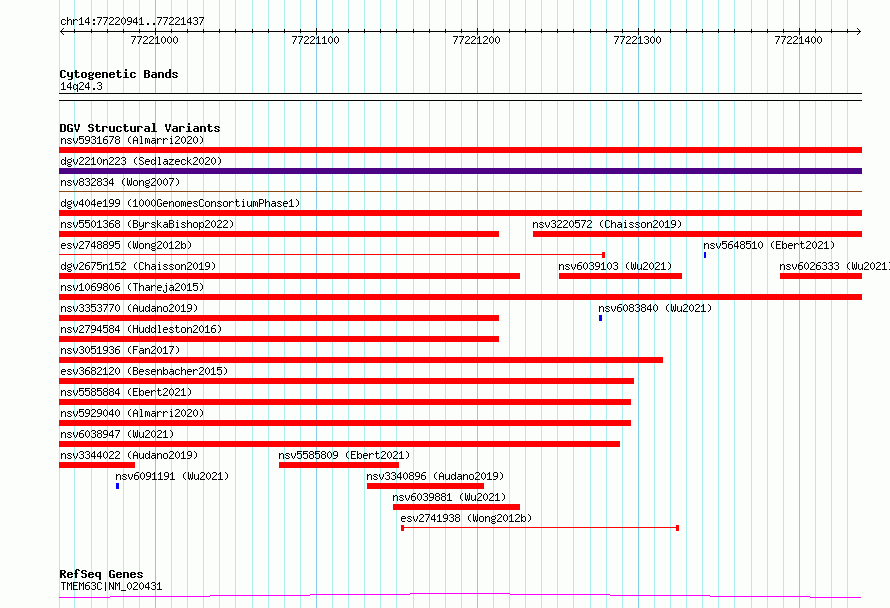Click nsv5585809 (Ebert2021) label
The height and width of the screenshot is (608, 890).
pos(344,455)
